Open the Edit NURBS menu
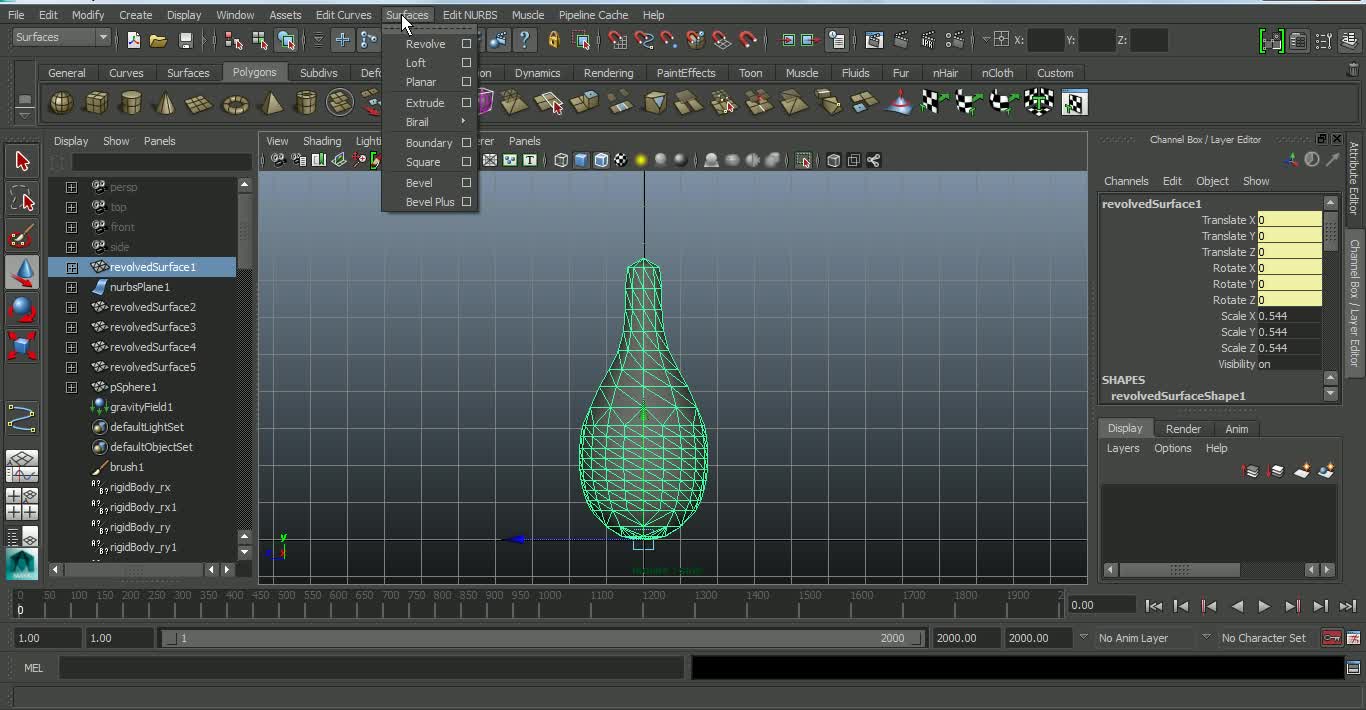1366x710 pixels. point(470,15)
